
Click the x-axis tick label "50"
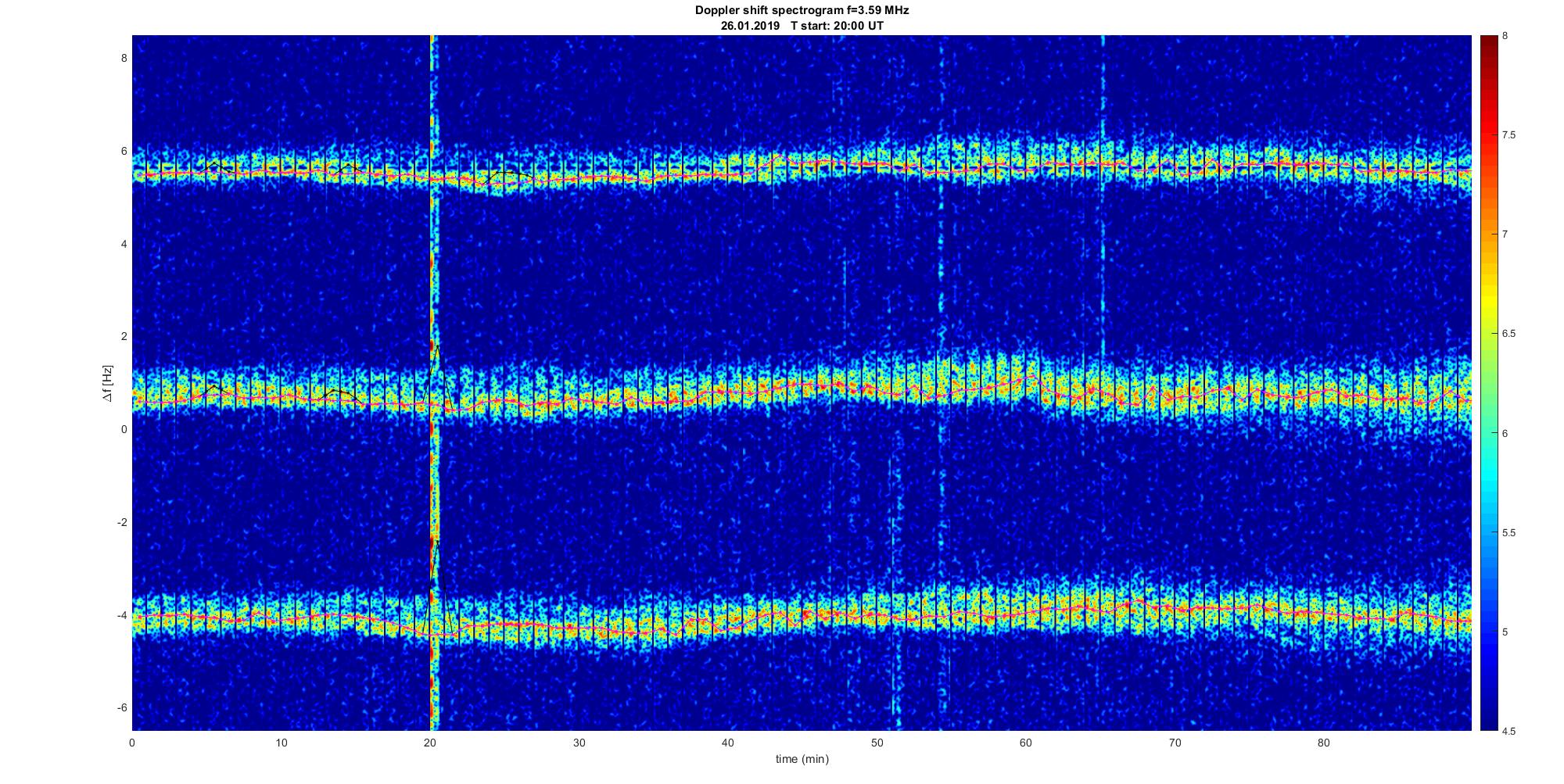[877, 743]
